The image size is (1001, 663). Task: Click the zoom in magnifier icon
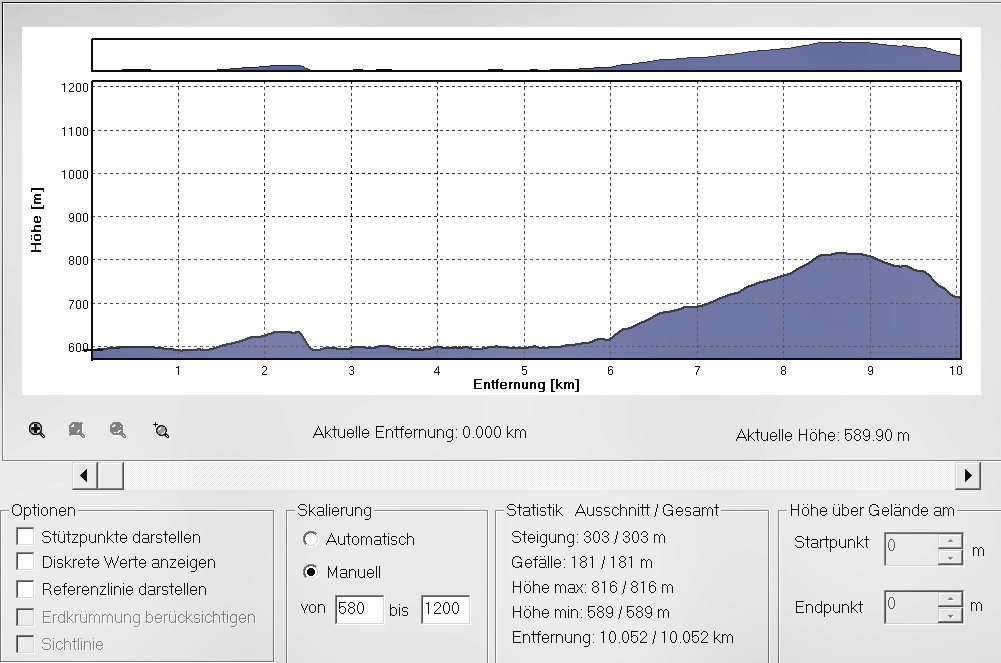point(37,430)
